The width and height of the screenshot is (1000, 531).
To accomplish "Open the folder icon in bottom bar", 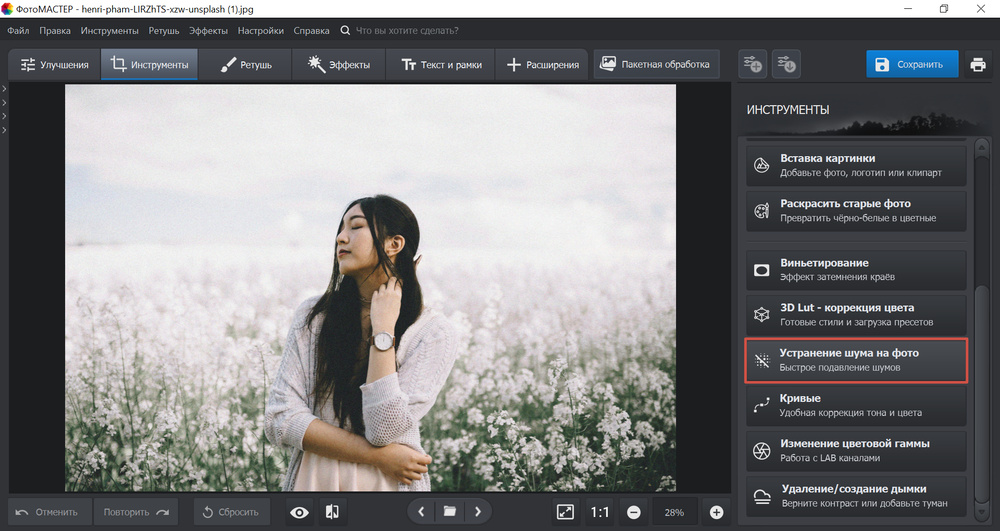I will pos(450,512).
